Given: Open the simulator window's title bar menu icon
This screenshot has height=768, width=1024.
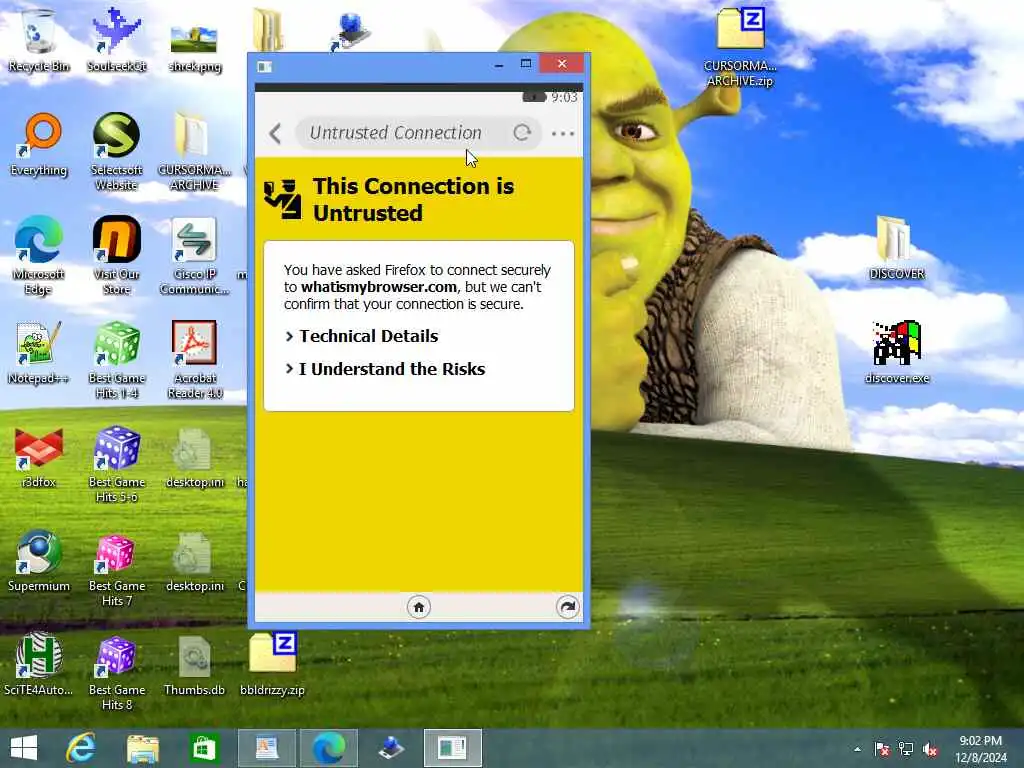Looking at the screenshot, I should [264, 66].
